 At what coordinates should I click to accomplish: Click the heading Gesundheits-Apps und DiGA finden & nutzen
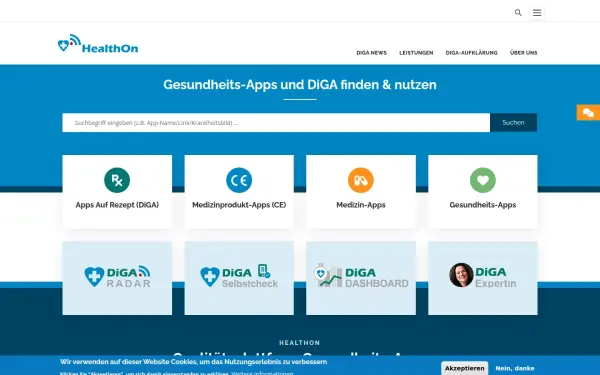coord(300,85)
